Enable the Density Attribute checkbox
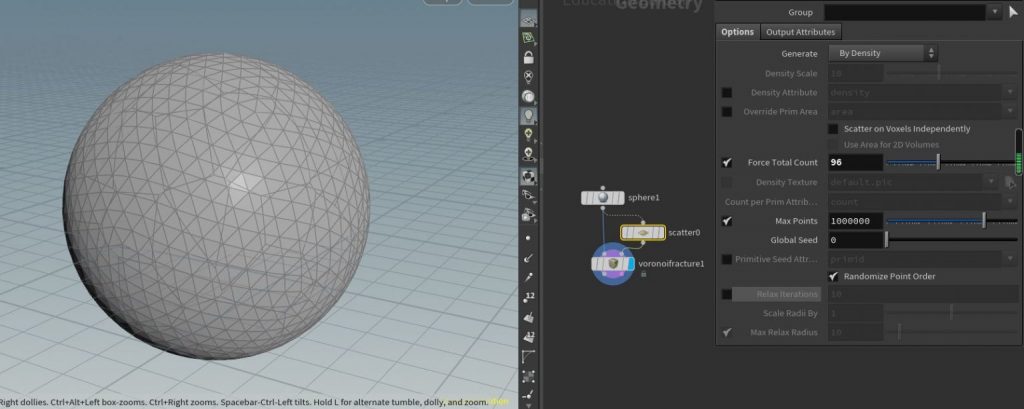1024x409 pixels. (727, 93)
